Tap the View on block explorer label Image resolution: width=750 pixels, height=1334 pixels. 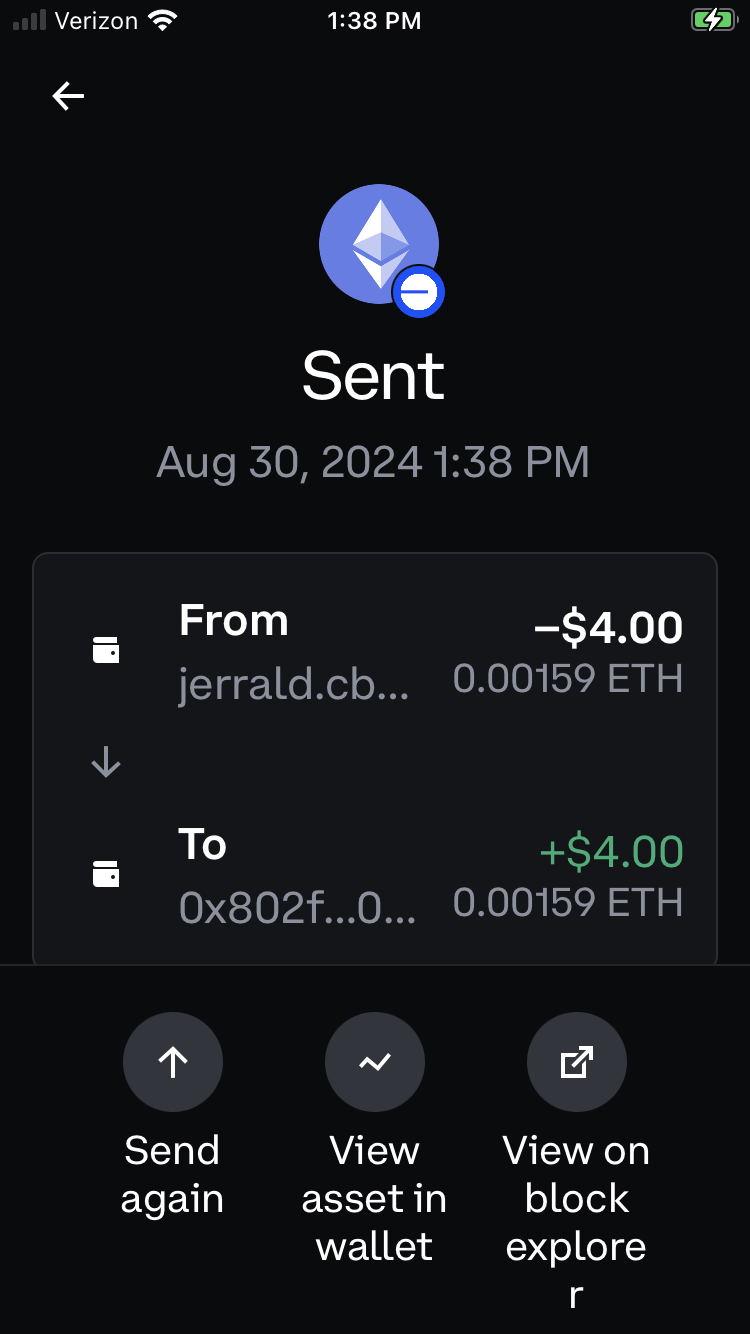pyautogui.click(x=577, y=1222)
